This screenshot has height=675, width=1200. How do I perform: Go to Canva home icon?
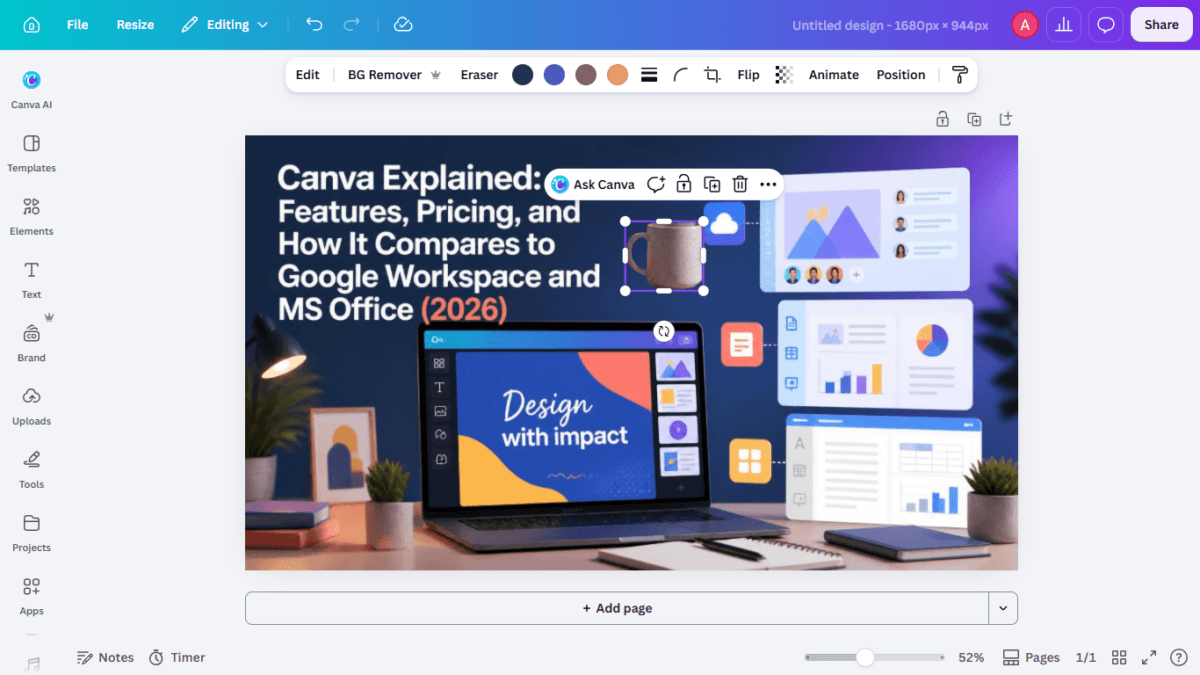pyautogui.click(x=32, y=25)
